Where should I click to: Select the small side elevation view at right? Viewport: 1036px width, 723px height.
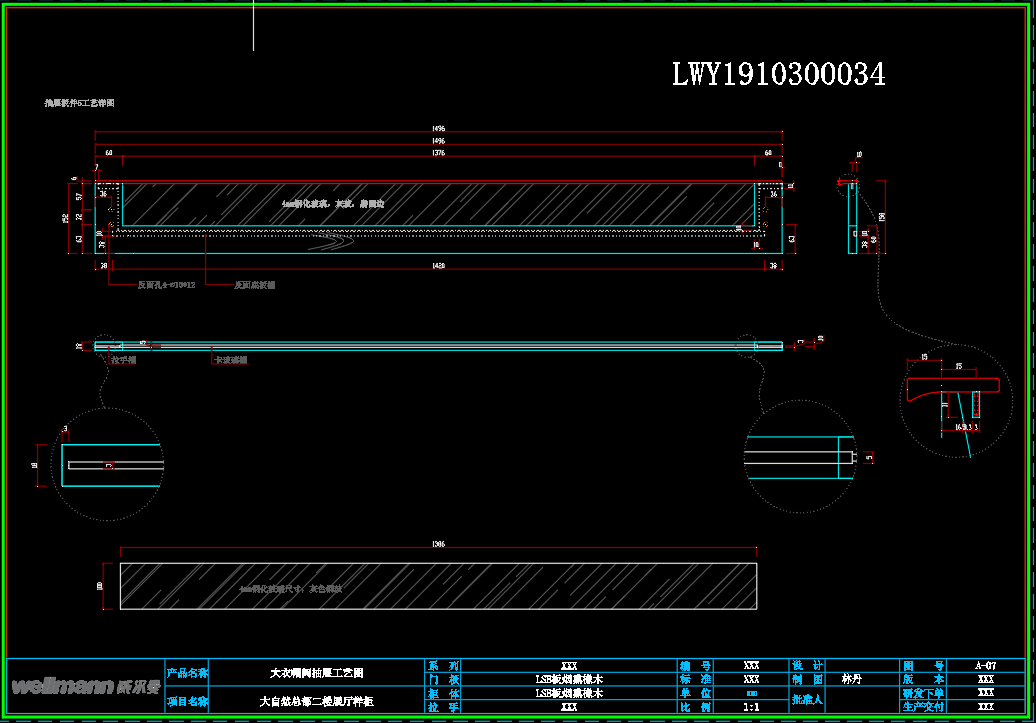click(853, 217)
